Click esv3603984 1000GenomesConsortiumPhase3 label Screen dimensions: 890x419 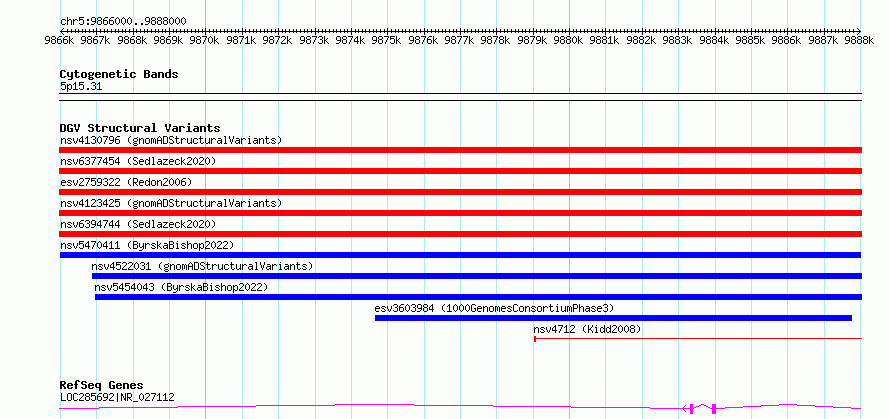pyautogui.click(x=494, y=308)
